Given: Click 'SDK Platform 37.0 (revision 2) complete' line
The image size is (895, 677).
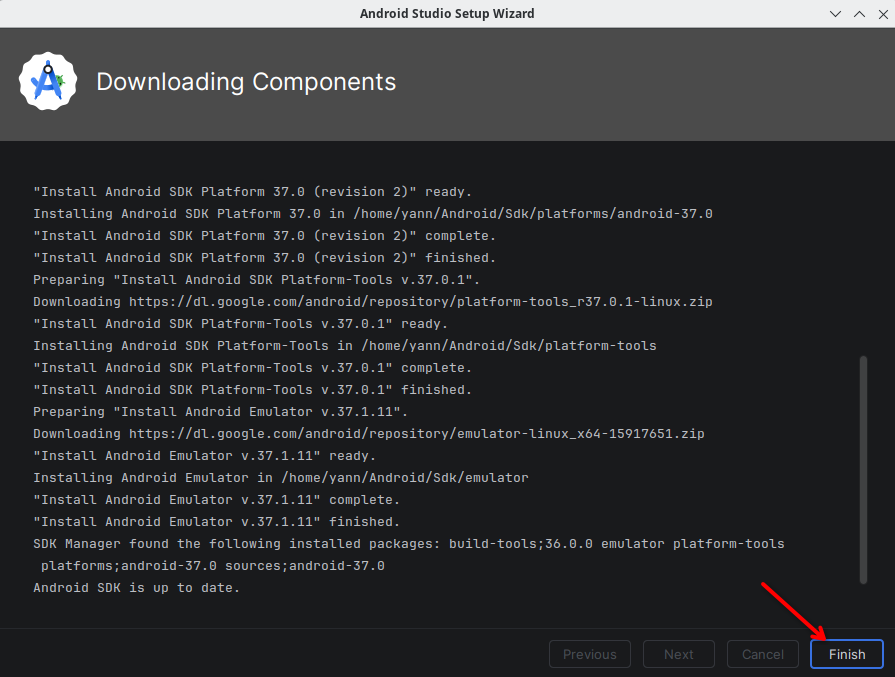Looking at the screenshot, I should click(x=264, y=236).
